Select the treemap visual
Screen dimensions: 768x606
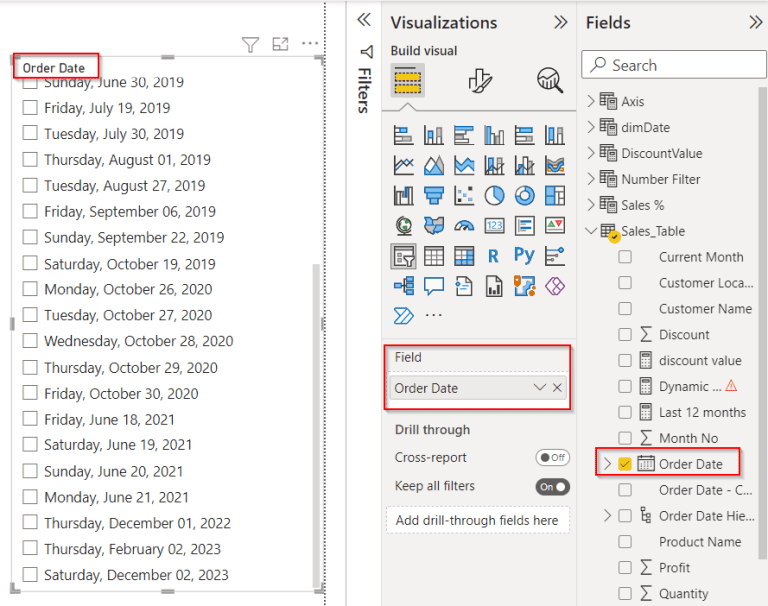[554, 196]
